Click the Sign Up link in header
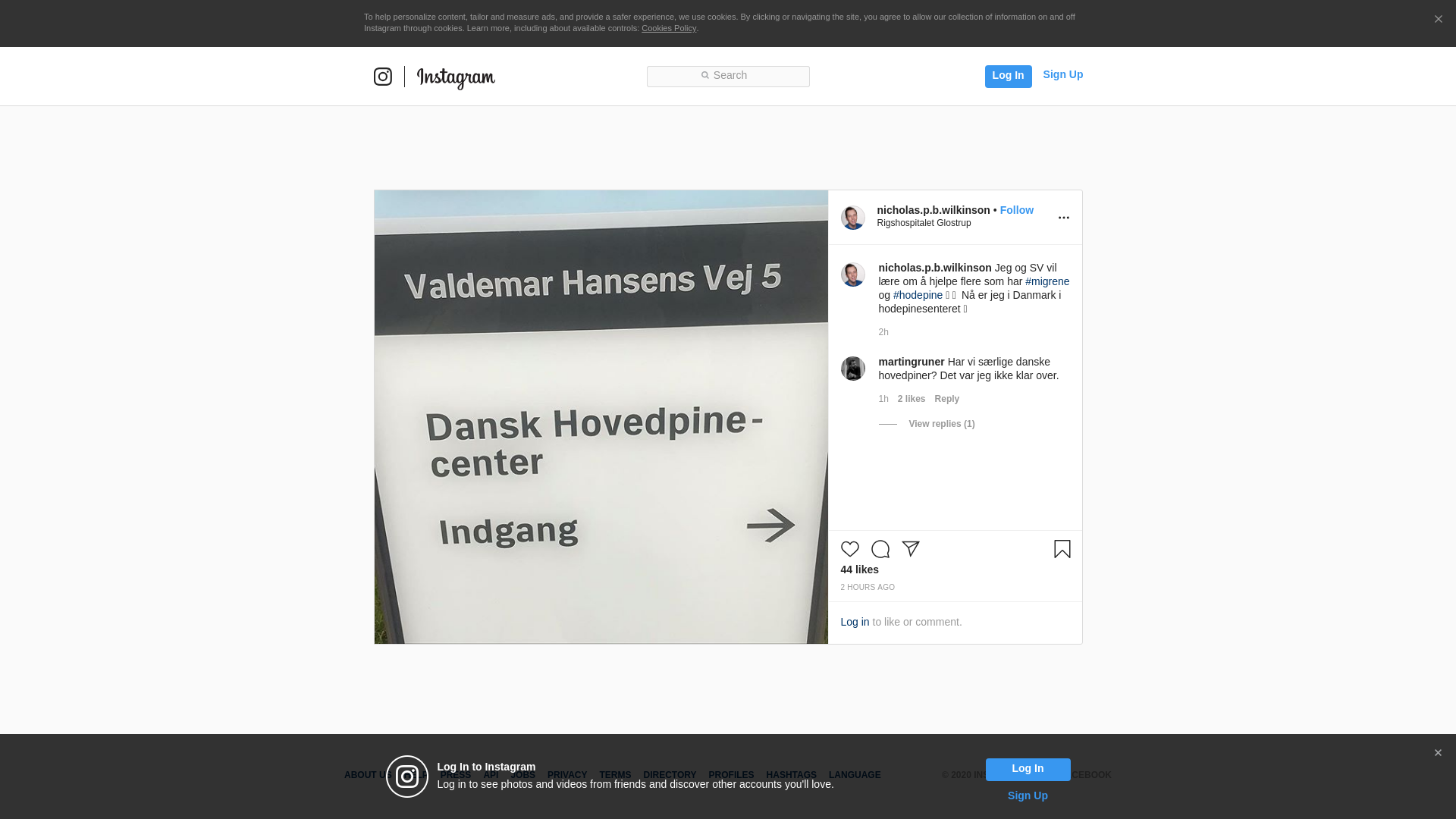This screenshot has width=1456, height=819. point(1062,74)
